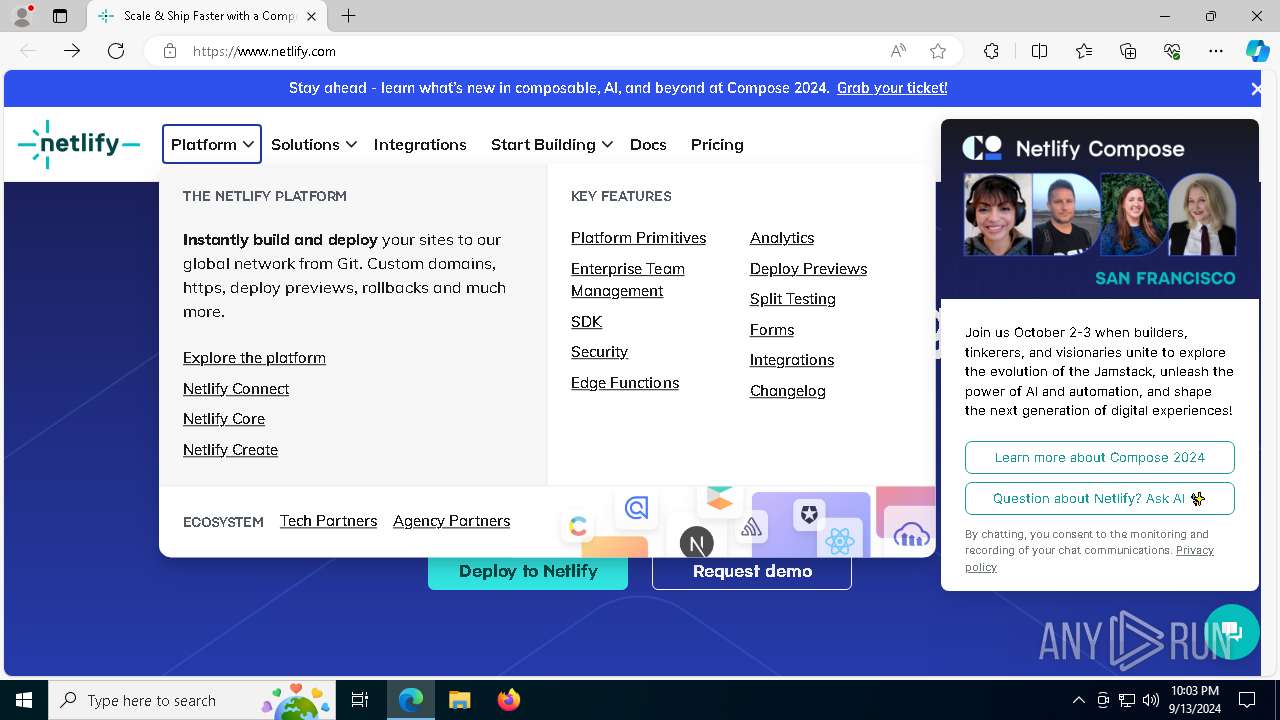
Task: Open the Collections icon
Action: pyautogui.click(x=1128, y=51)
